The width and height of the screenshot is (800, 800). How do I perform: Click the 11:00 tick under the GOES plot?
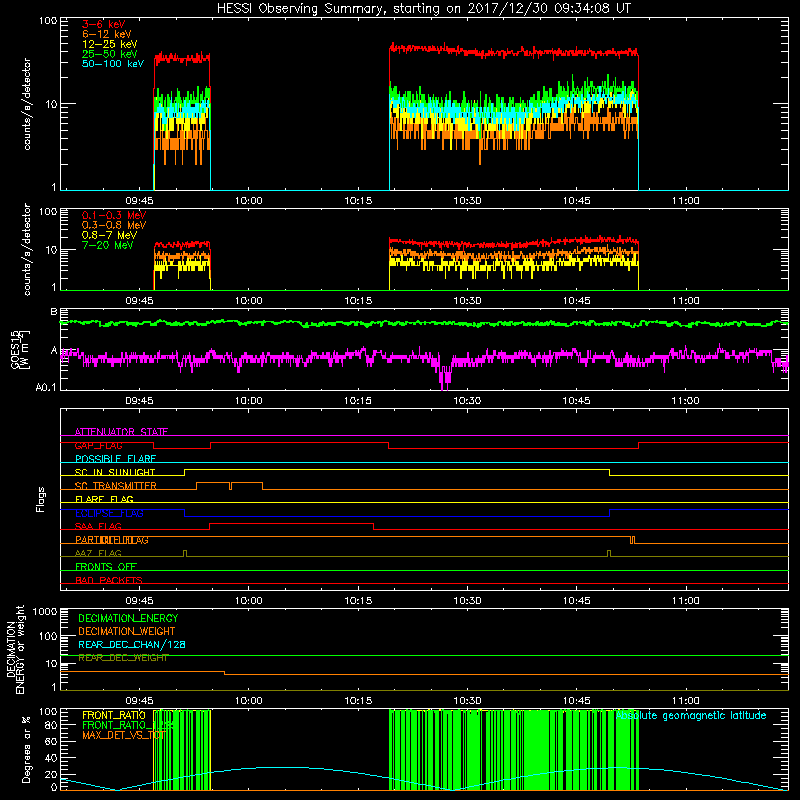[686, 401]
